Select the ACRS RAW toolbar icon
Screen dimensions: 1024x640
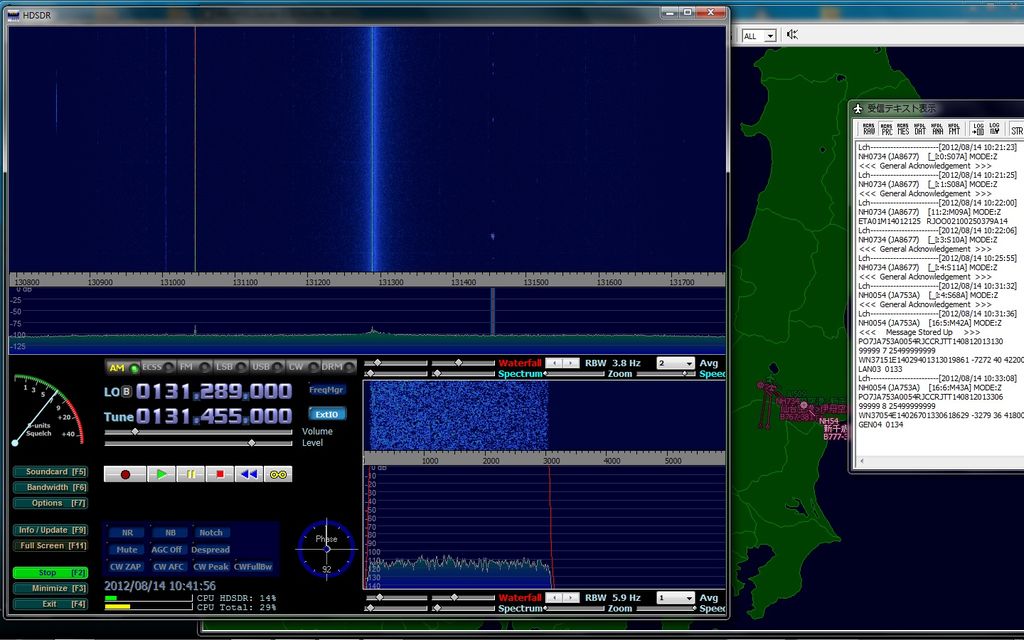click(x=869, y=128)
